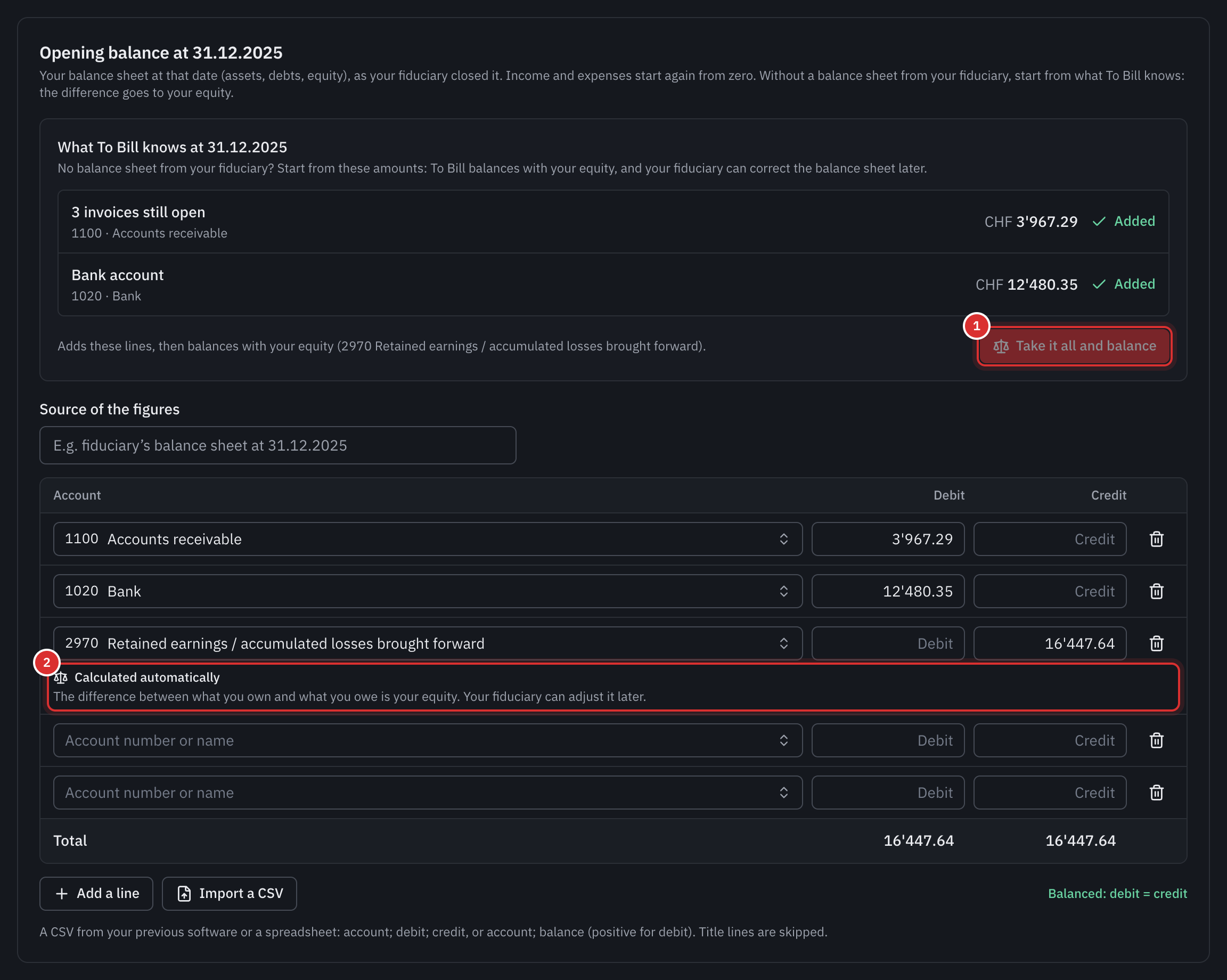Edit the 3'967.29 debit amount field

[888, 539]
